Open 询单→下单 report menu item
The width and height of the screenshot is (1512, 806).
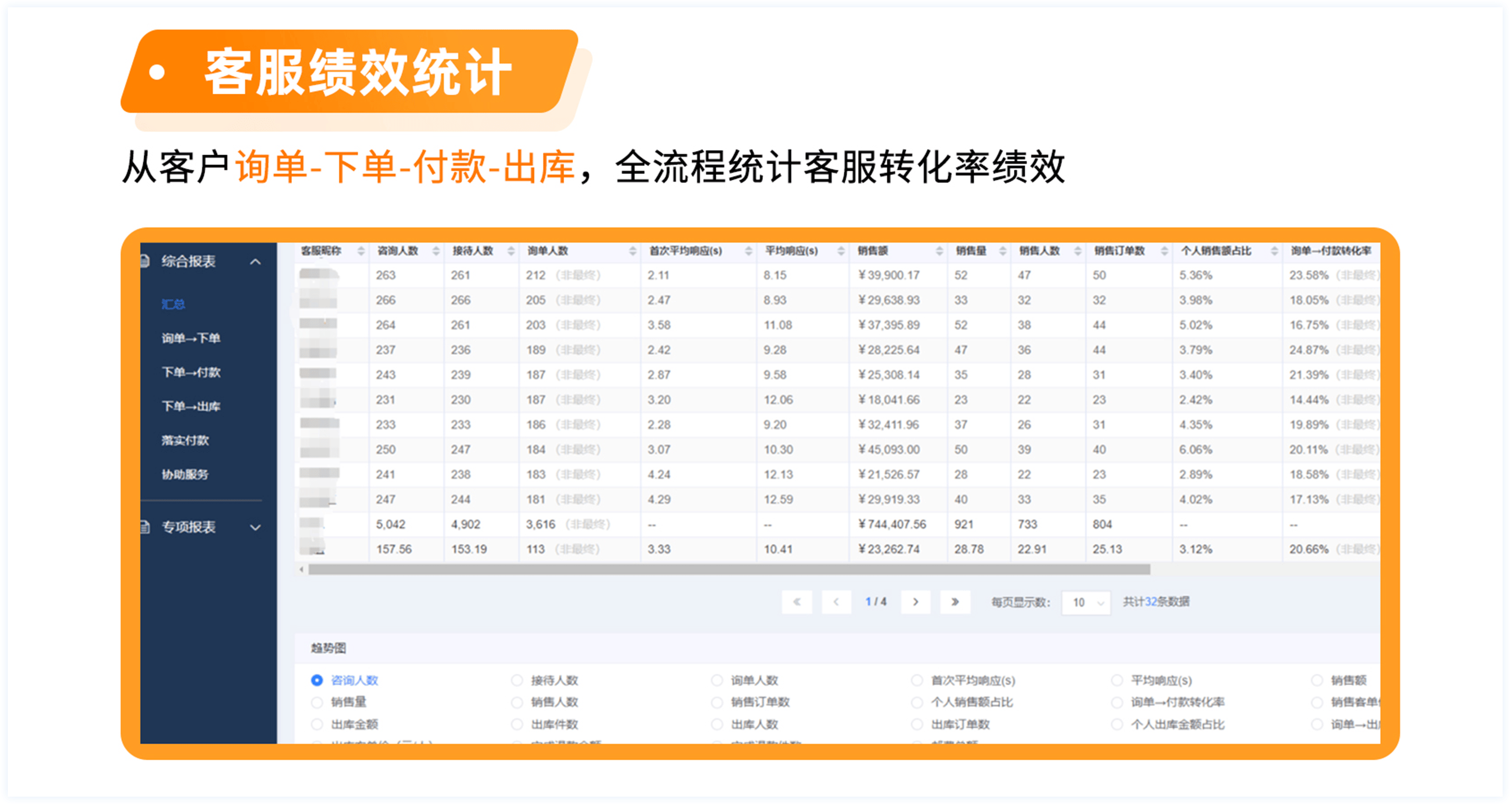click(191, 338)
